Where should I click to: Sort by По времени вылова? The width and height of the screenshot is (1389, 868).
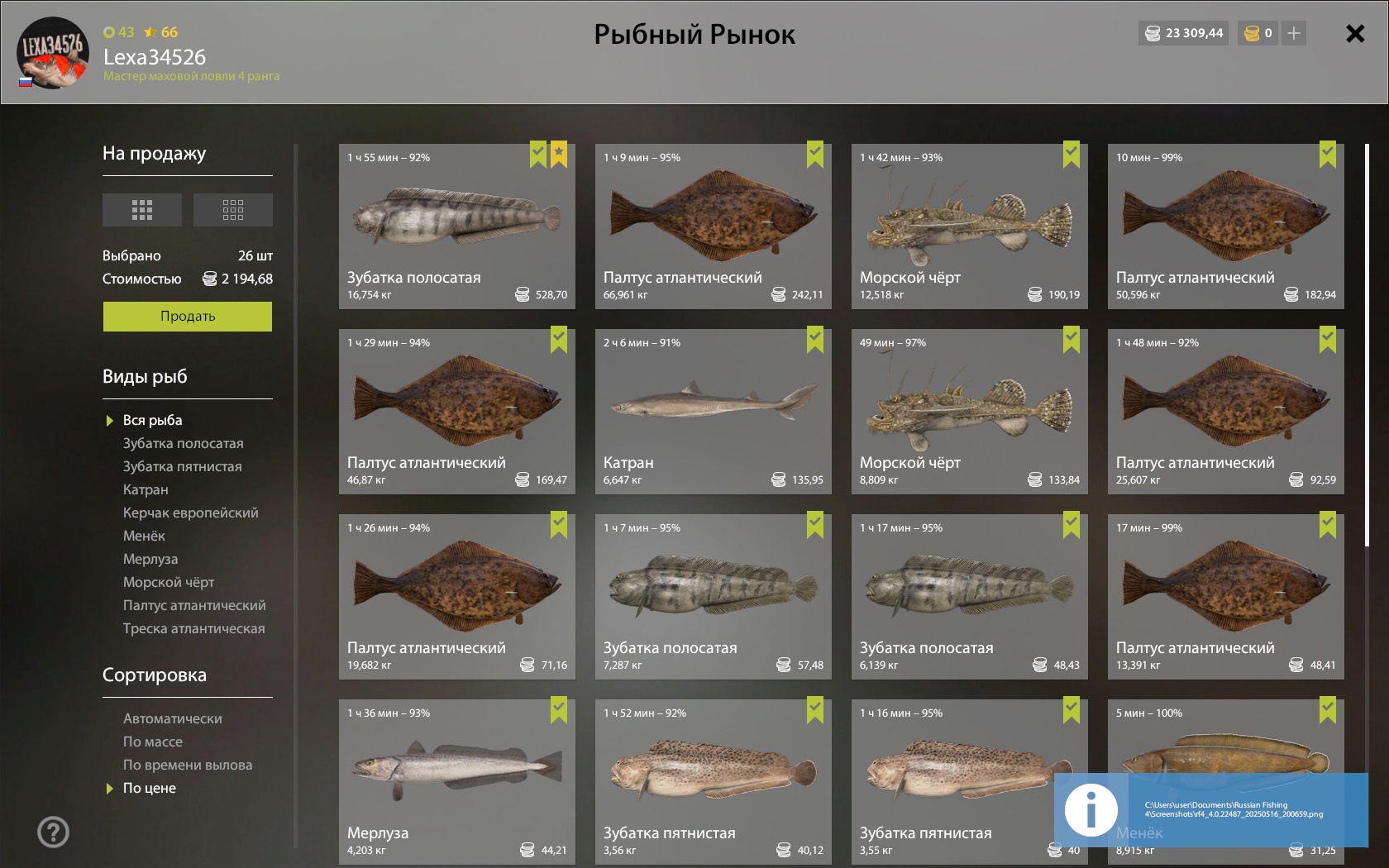[188, 765]
